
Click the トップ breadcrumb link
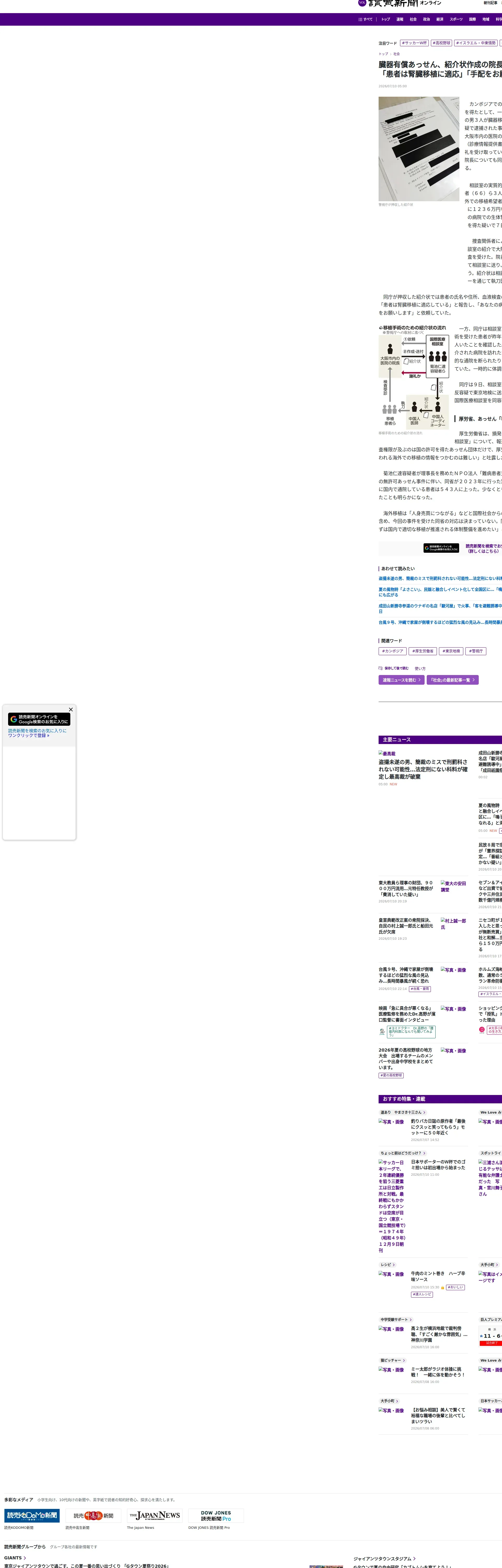tap(383, 54)
